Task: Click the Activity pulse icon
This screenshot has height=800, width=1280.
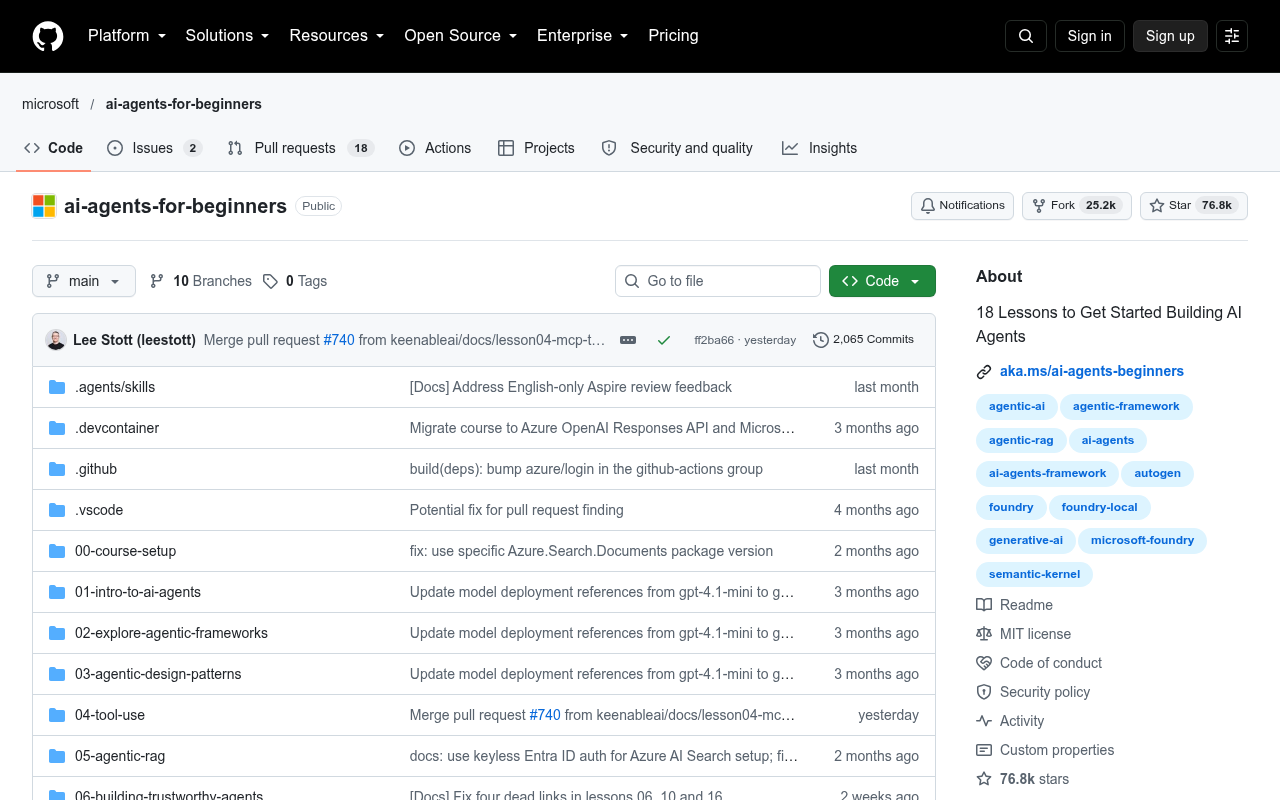Action: [x=984, y=721]
